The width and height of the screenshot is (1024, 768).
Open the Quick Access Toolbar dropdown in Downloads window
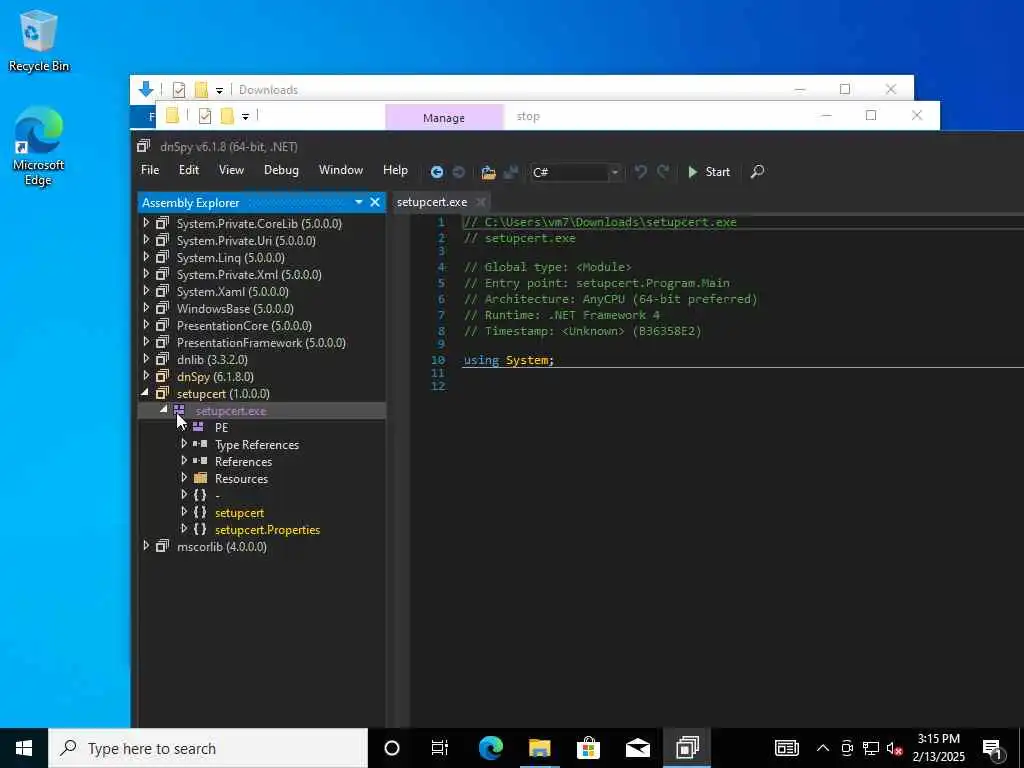[219, 90]
